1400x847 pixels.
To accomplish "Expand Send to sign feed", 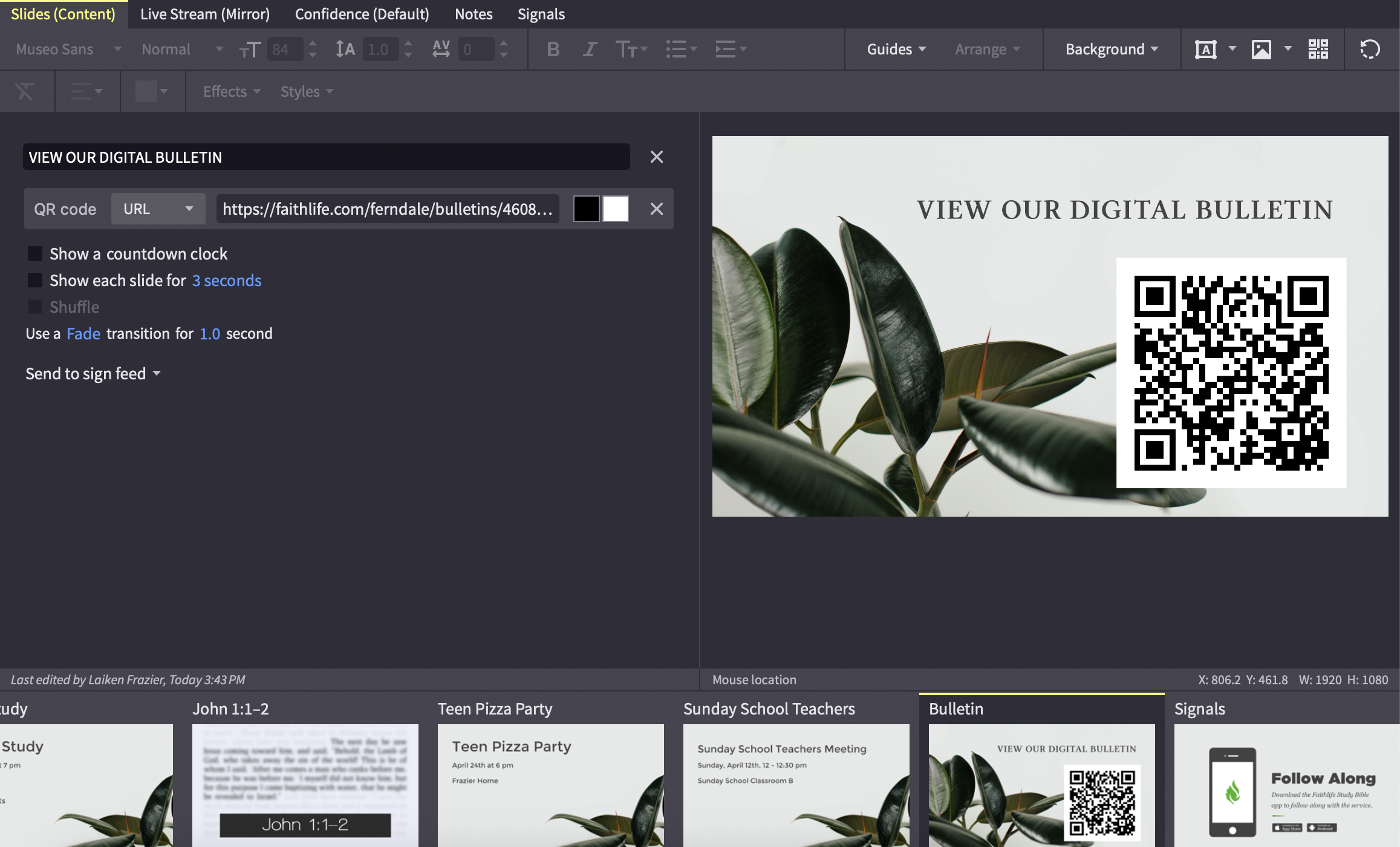I will pos(93,373).
